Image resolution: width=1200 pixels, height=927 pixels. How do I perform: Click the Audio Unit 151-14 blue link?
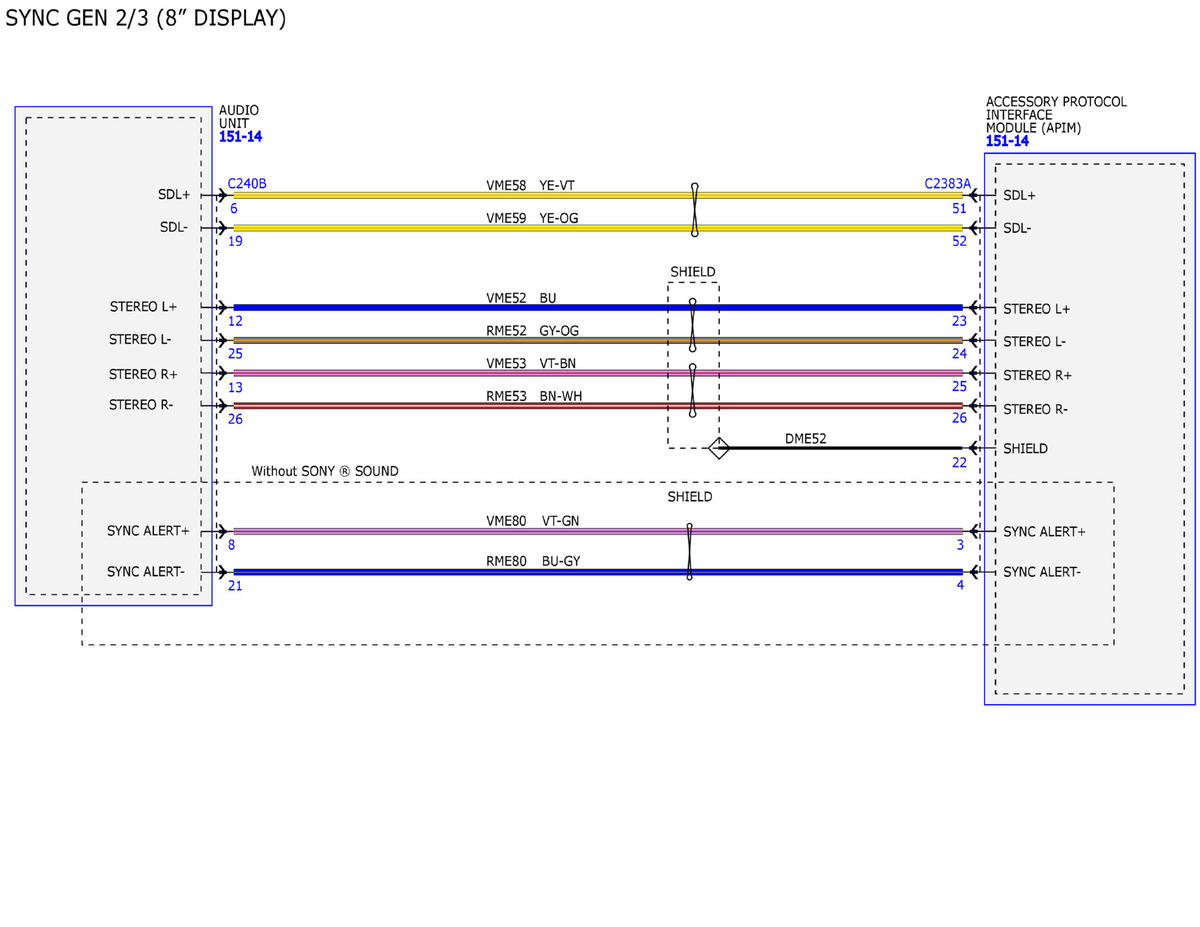point(240,137)
